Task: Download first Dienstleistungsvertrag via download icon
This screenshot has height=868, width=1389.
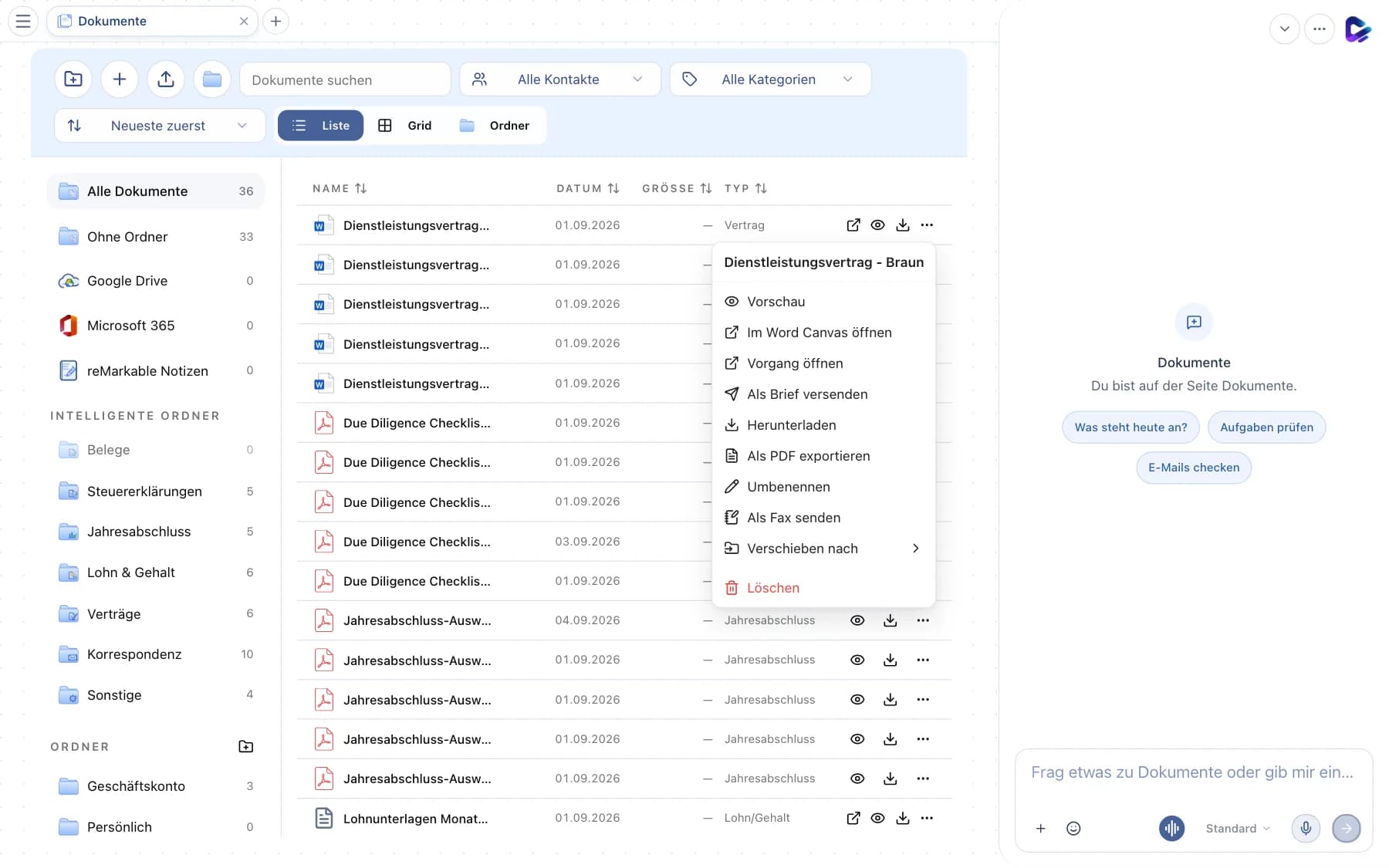Action: pos(903,225)
